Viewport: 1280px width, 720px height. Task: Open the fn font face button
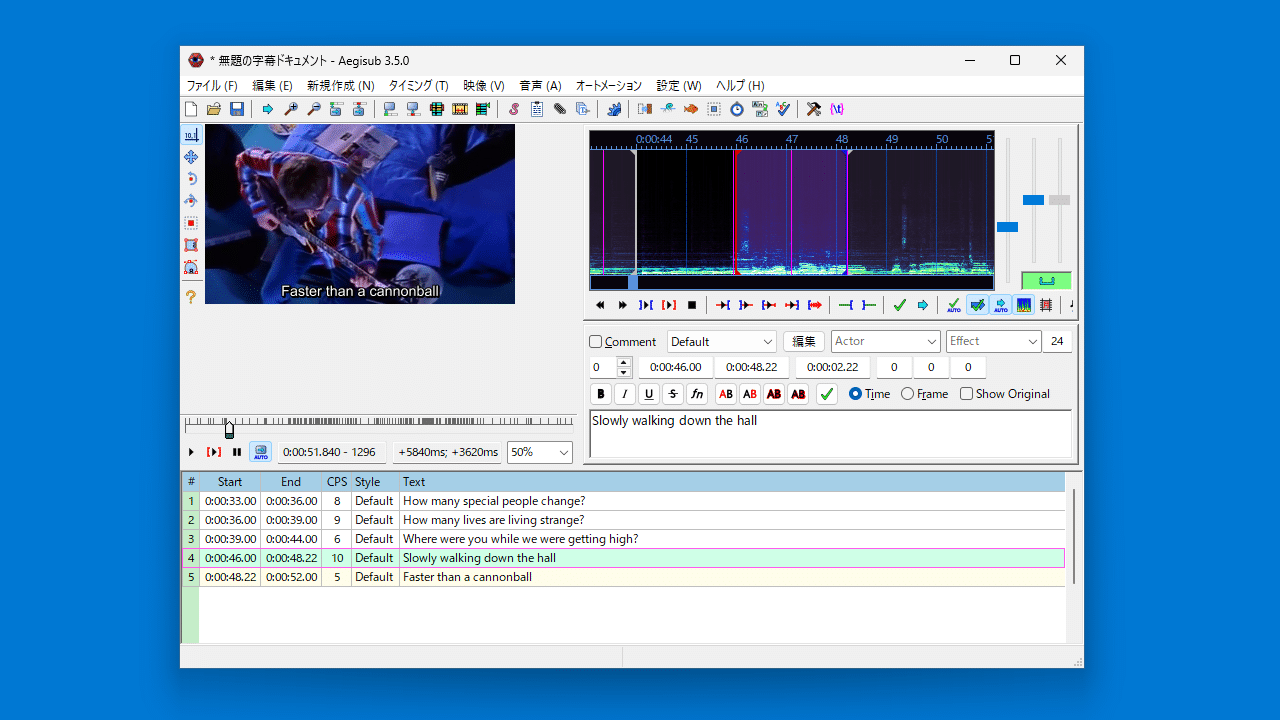tap(697, 394)
